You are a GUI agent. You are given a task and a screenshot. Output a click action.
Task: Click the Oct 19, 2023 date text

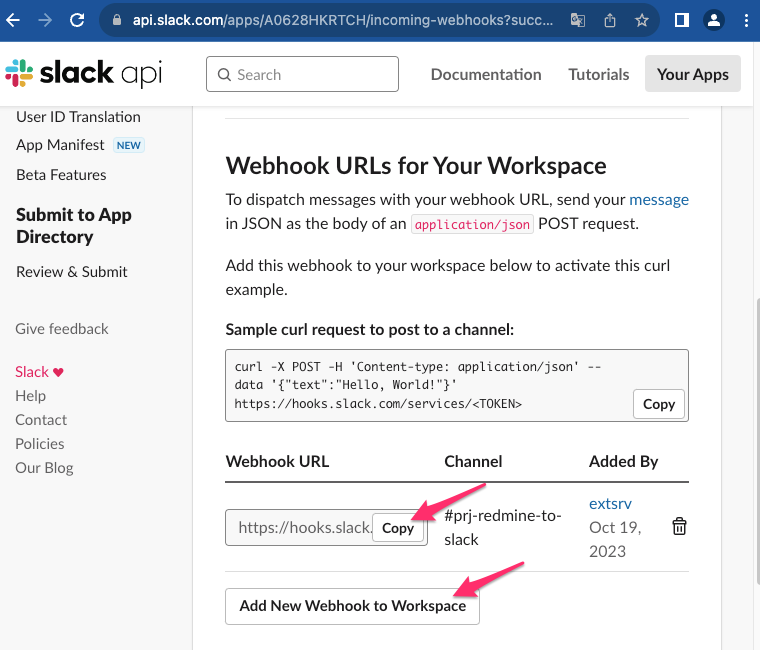point(615,539)
